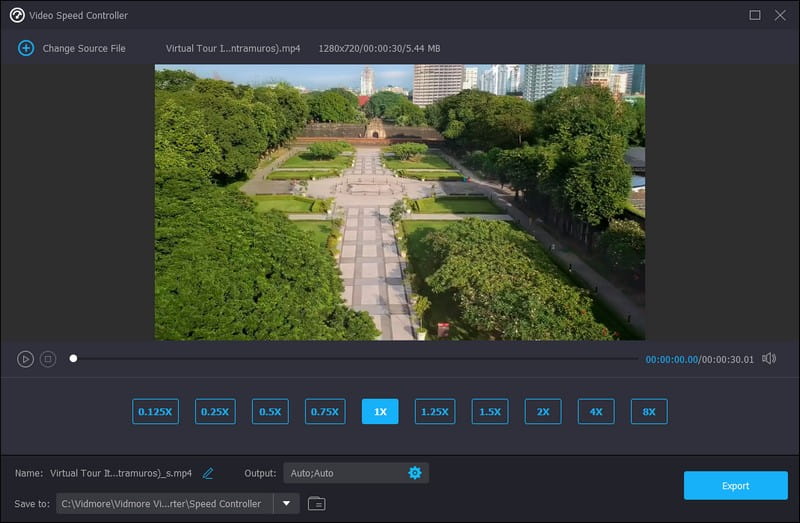The image size is (800, 523).
Task: Click the Change Source File plus icon
Action: pyautogui.click(x=26, y=48)
